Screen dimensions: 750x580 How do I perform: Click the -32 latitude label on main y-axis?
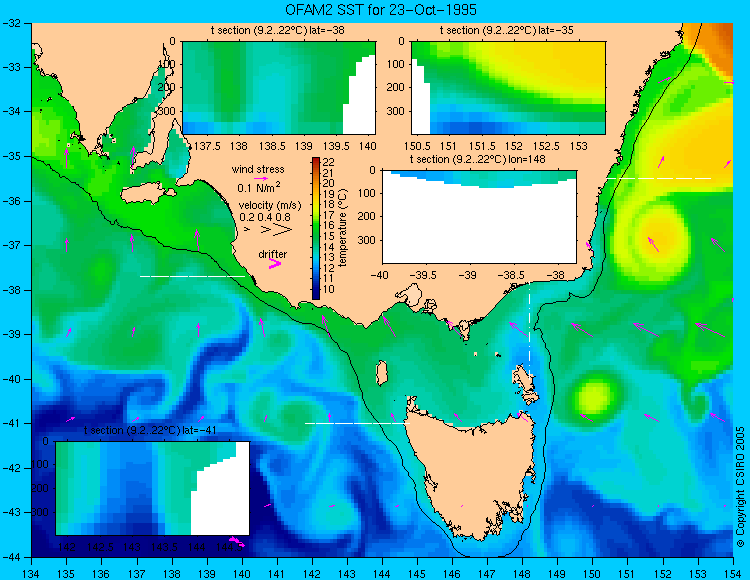pos(11,23)
